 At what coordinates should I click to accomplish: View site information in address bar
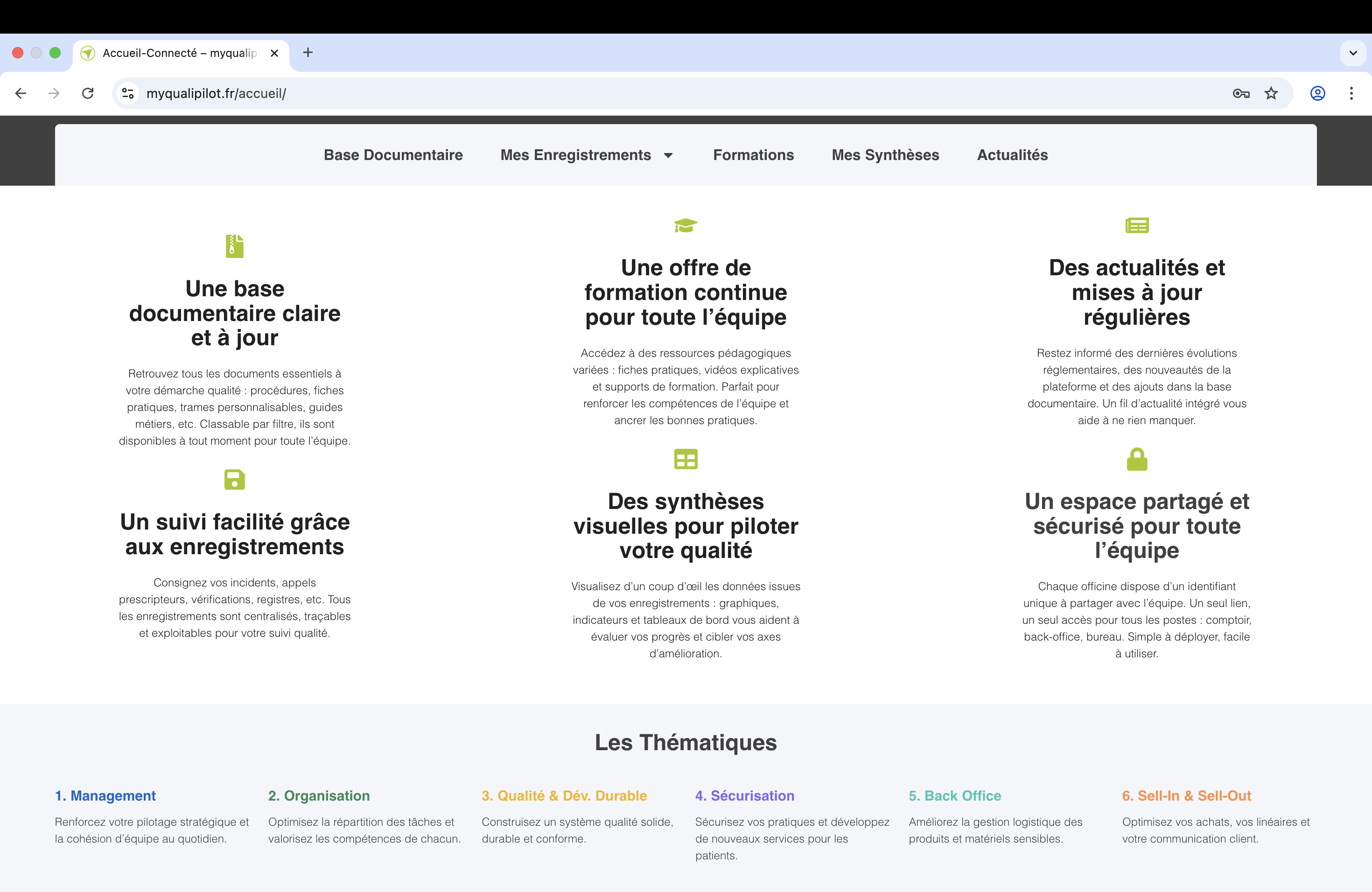[x=128, y=93]
